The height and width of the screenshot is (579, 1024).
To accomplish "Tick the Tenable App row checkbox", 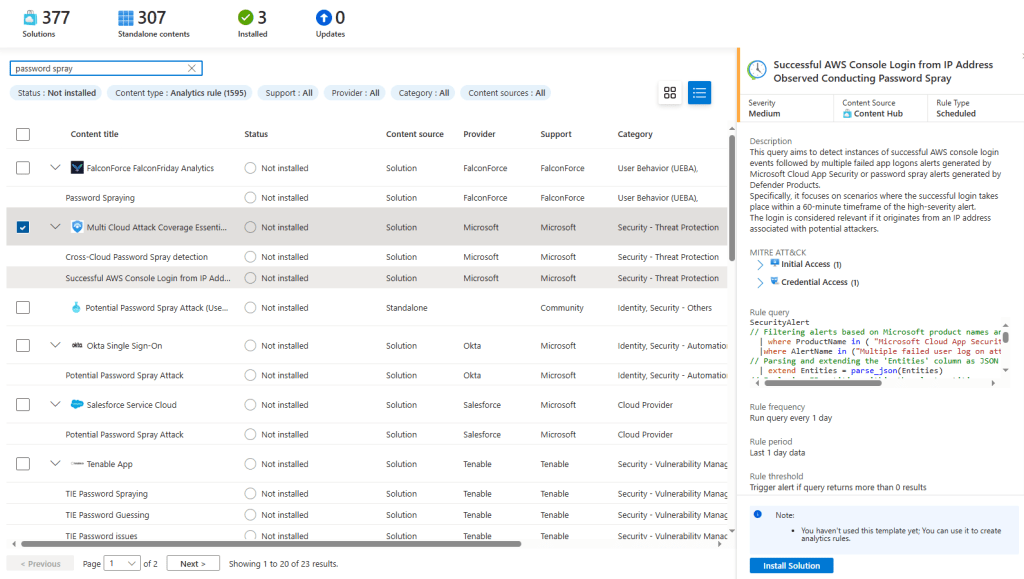I will tap(23, 464).
